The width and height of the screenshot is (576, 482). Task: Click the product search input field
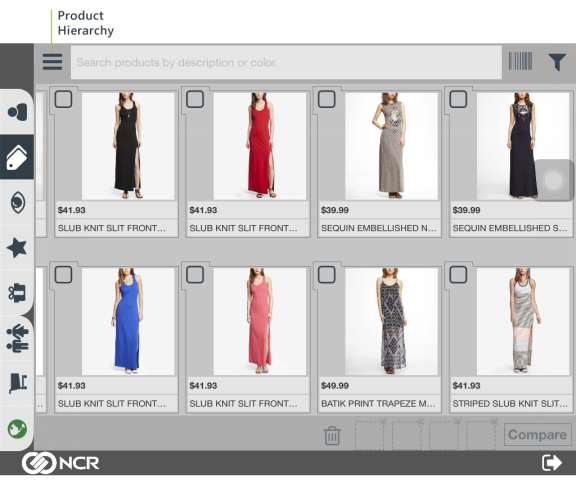pyautogui.click(x=286, y=62)
